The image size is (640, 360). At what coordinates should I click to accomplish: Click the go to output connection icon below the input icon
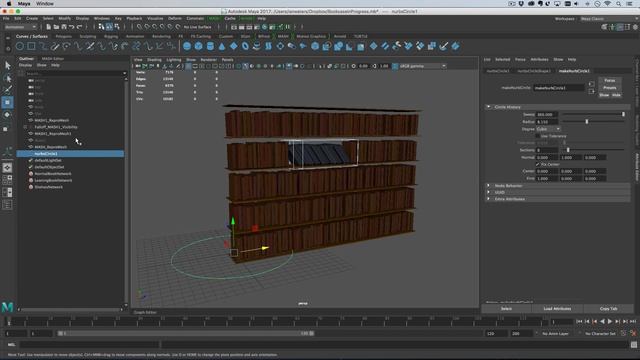(x=591, y=91)
